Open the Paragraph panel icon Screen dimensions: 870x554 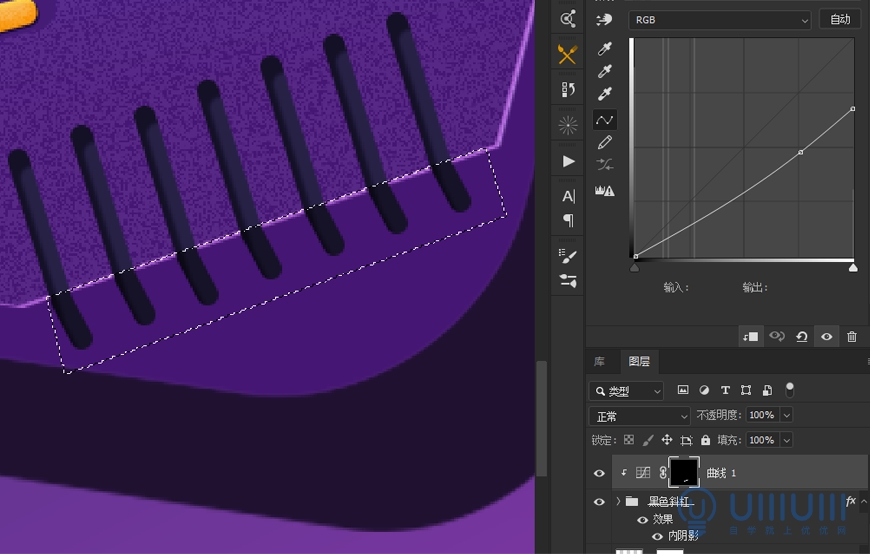tap(568, 220)
